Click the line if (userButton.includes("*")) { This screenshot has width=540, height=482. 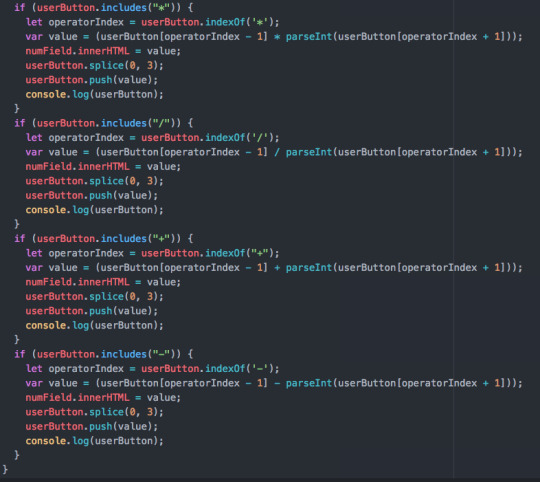coord(104,8)
